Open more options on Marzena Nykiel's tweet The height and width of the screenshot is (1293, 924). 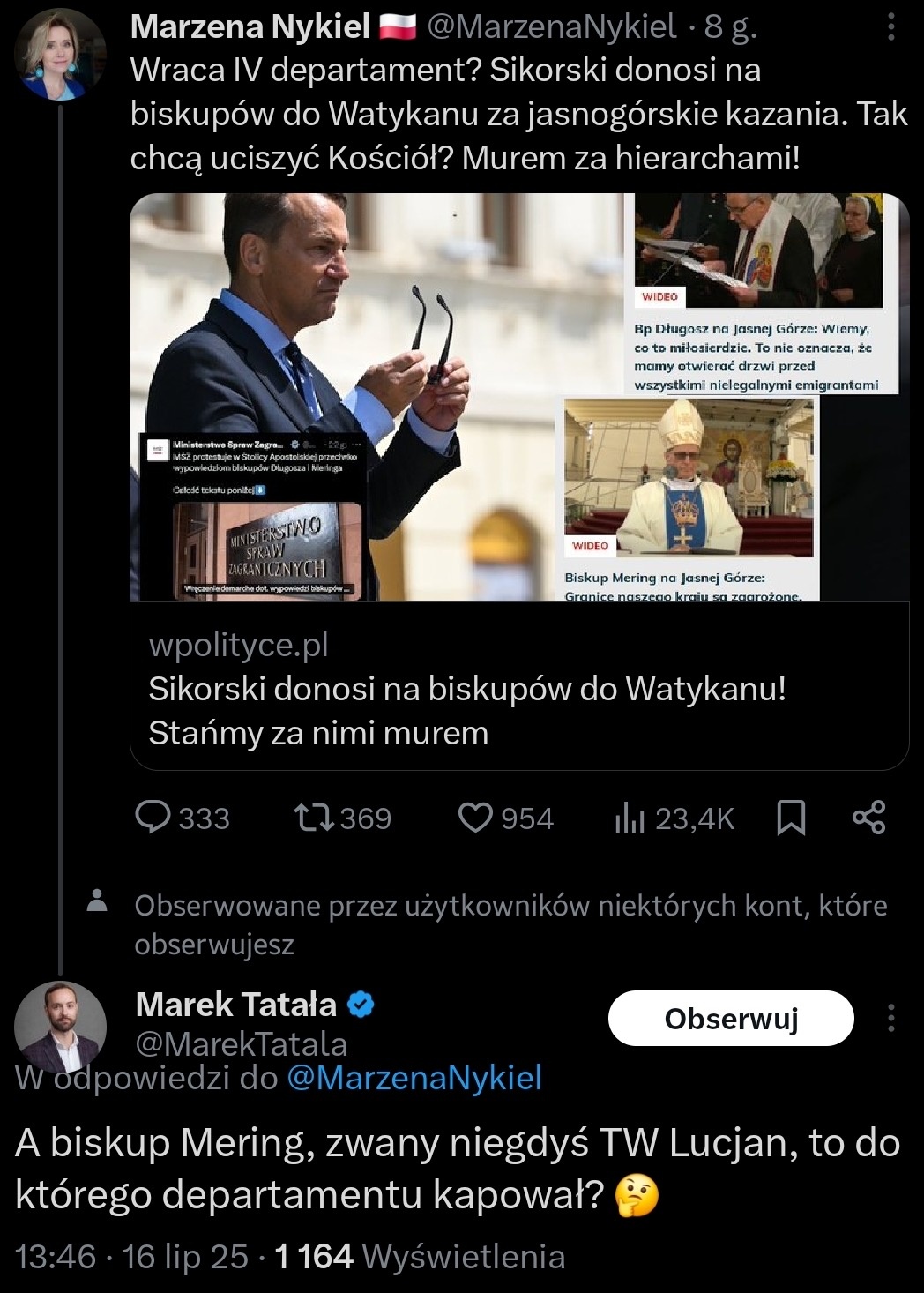[891, 28]
